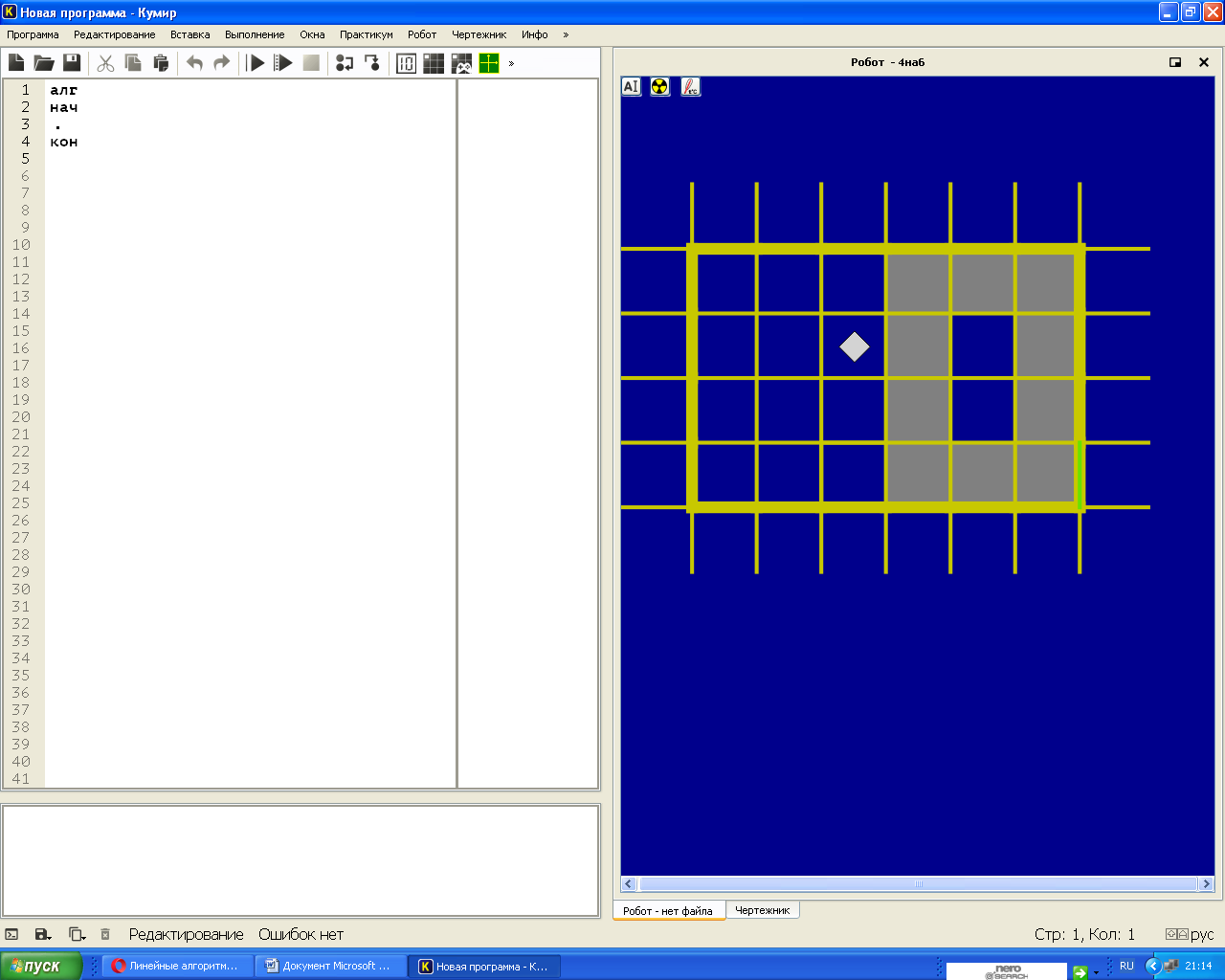Click the save program floppy icon
Viewport: 1225px width, 980px height.
click(x=72, y=63)
